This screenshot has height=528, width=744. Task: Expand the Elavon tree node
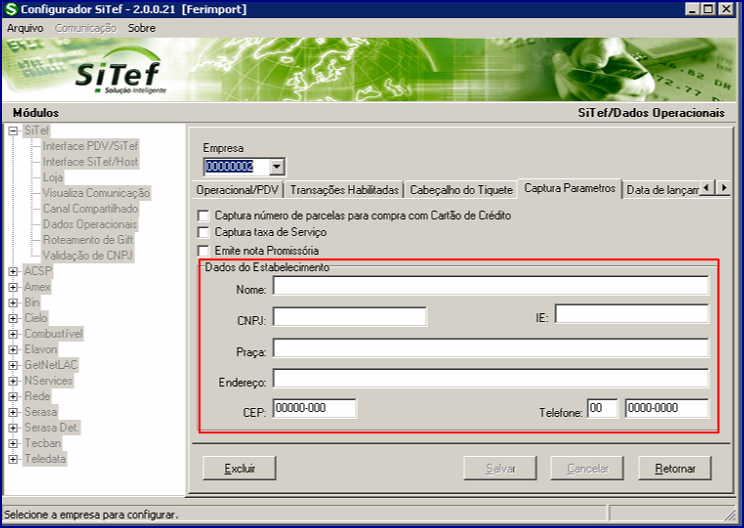click(13, 350)
